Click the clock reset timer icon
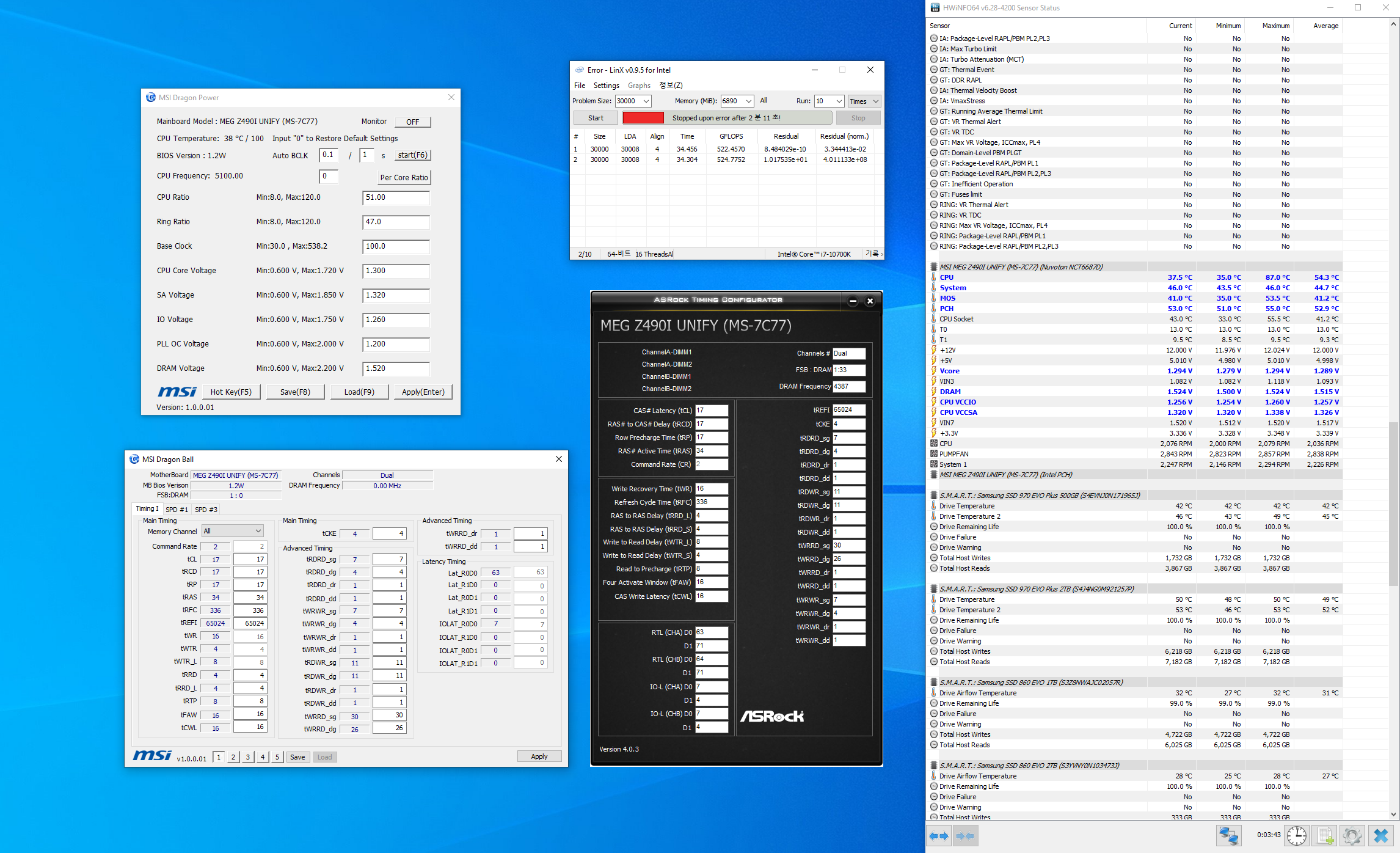 pos(1296,835)
